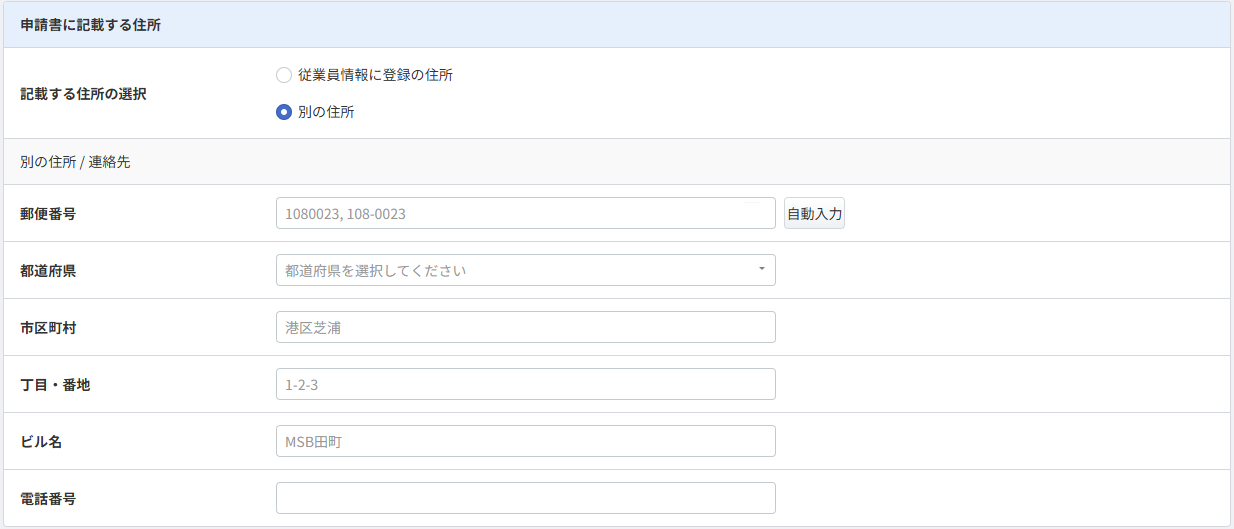
Task: Open the 都道府県を選択してください combo box
Action: pos(526,270)
